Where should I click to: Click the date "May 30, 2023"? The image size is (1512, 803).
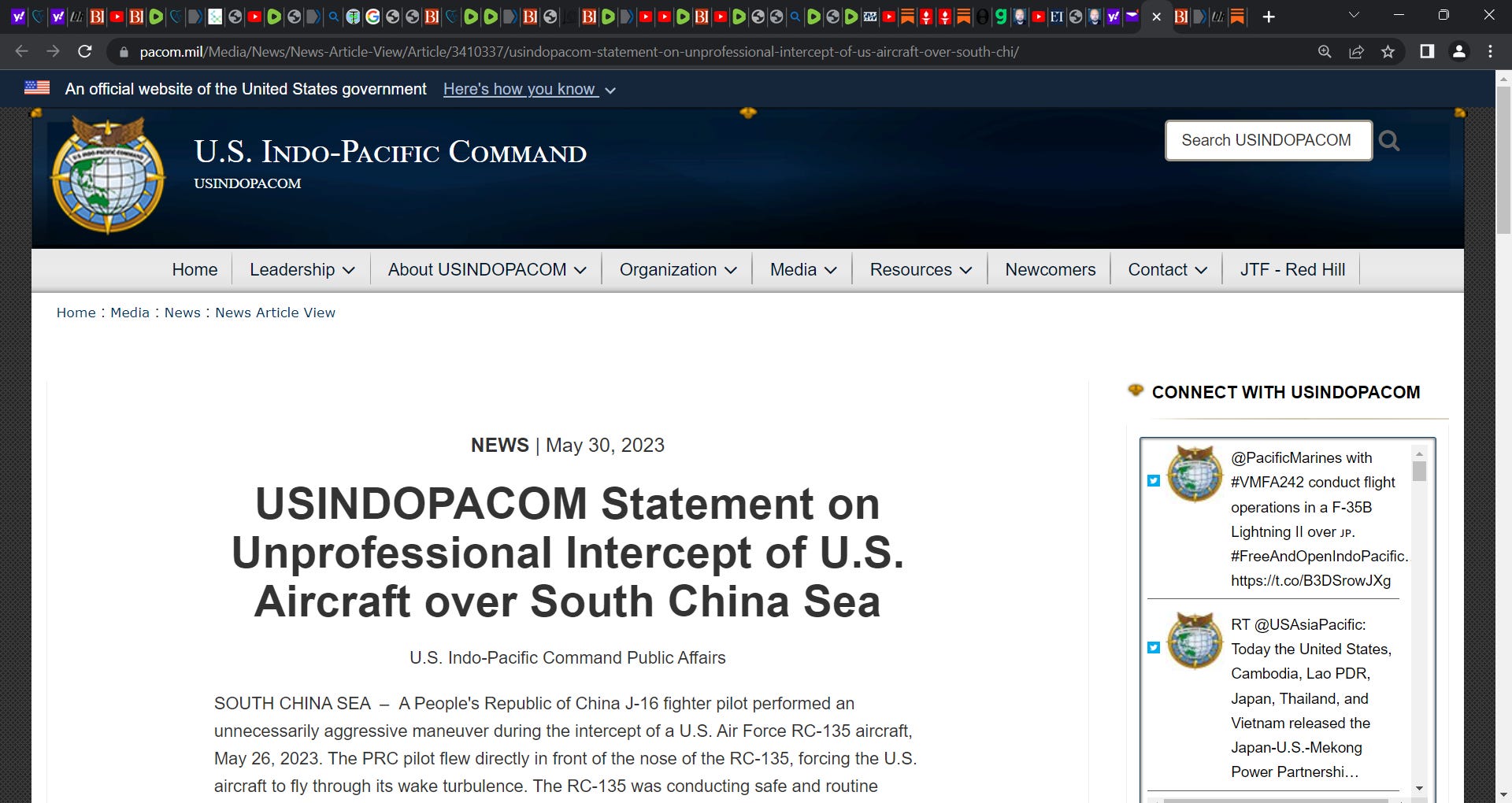605,446
